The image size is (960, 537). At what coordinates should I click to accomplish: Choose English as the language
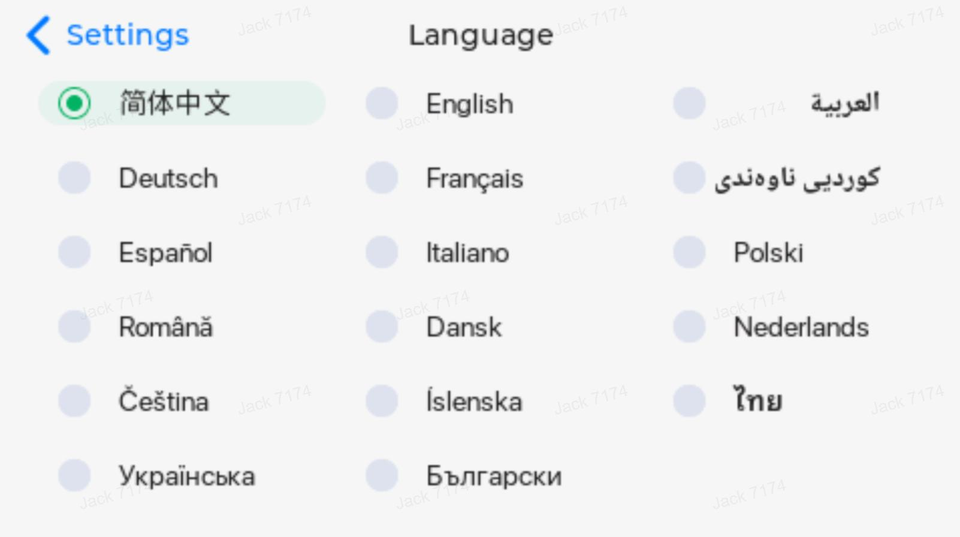pos(382,103)
